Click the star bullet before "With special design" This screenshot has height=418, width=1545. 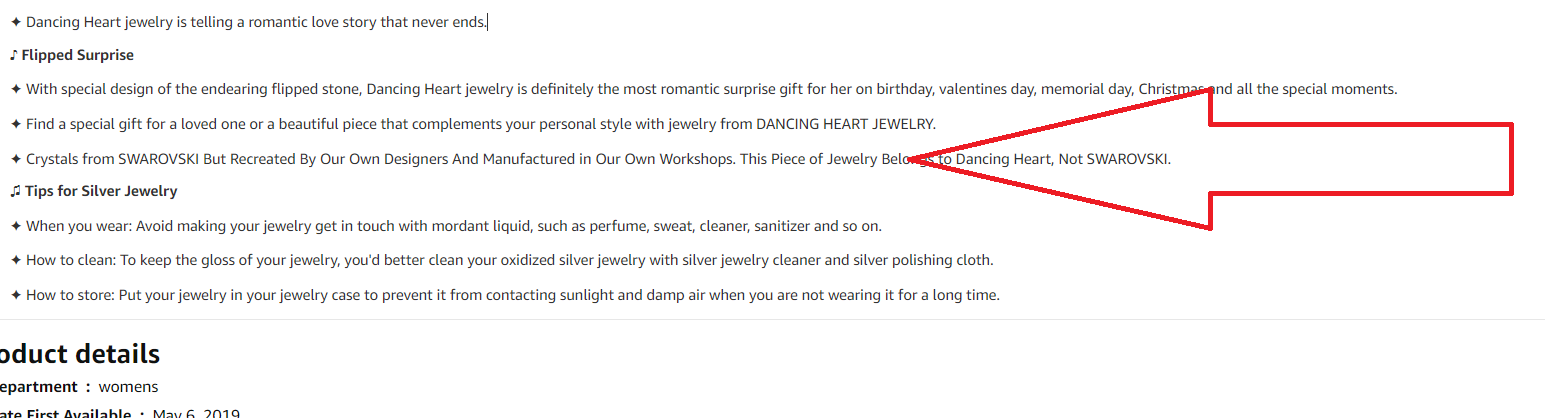click(x=15, y=89)
